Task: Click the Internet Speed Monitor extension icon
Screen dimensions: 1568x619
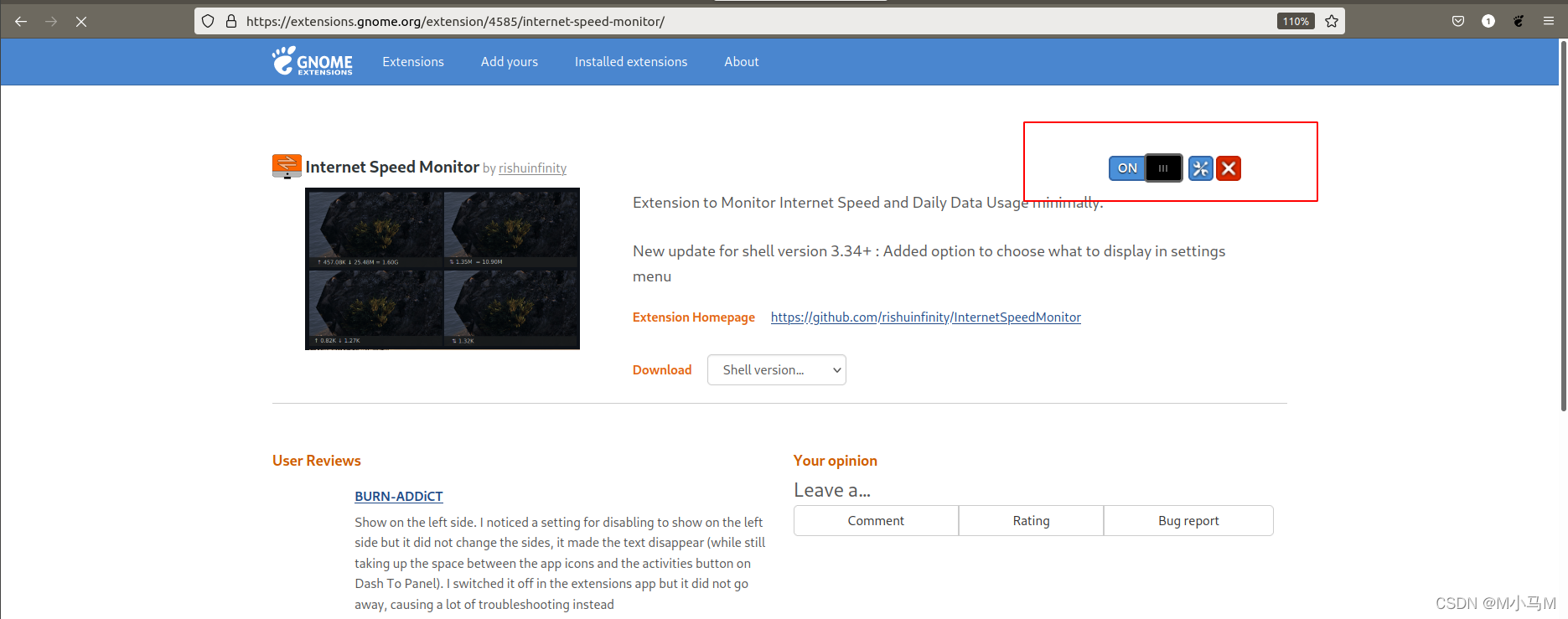Action: coord(287,166)
